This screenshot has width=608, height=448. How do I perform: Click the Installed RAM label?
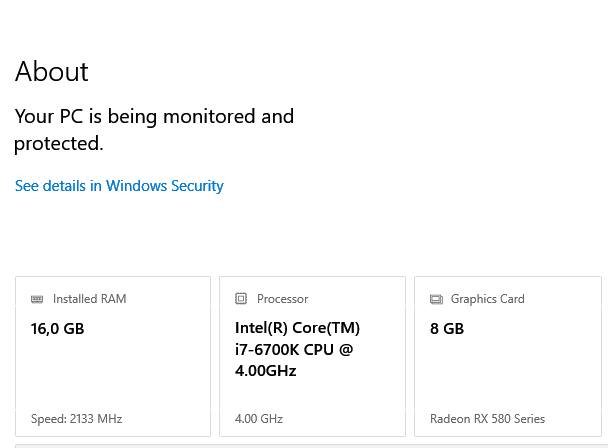(x=89, y=299)
